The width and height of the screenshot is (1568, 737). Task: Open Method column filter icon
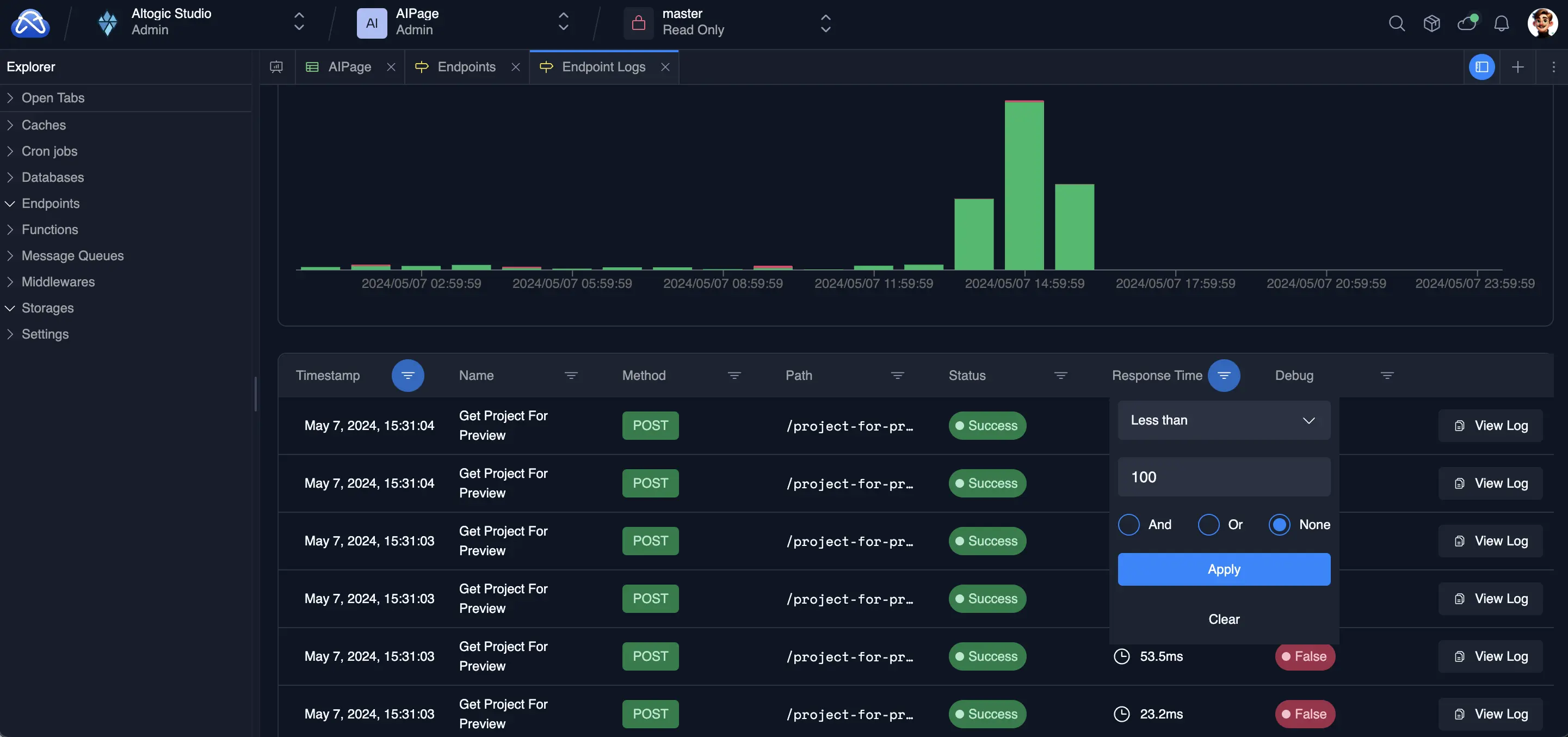pyautogui.click(x=734, y=375)
